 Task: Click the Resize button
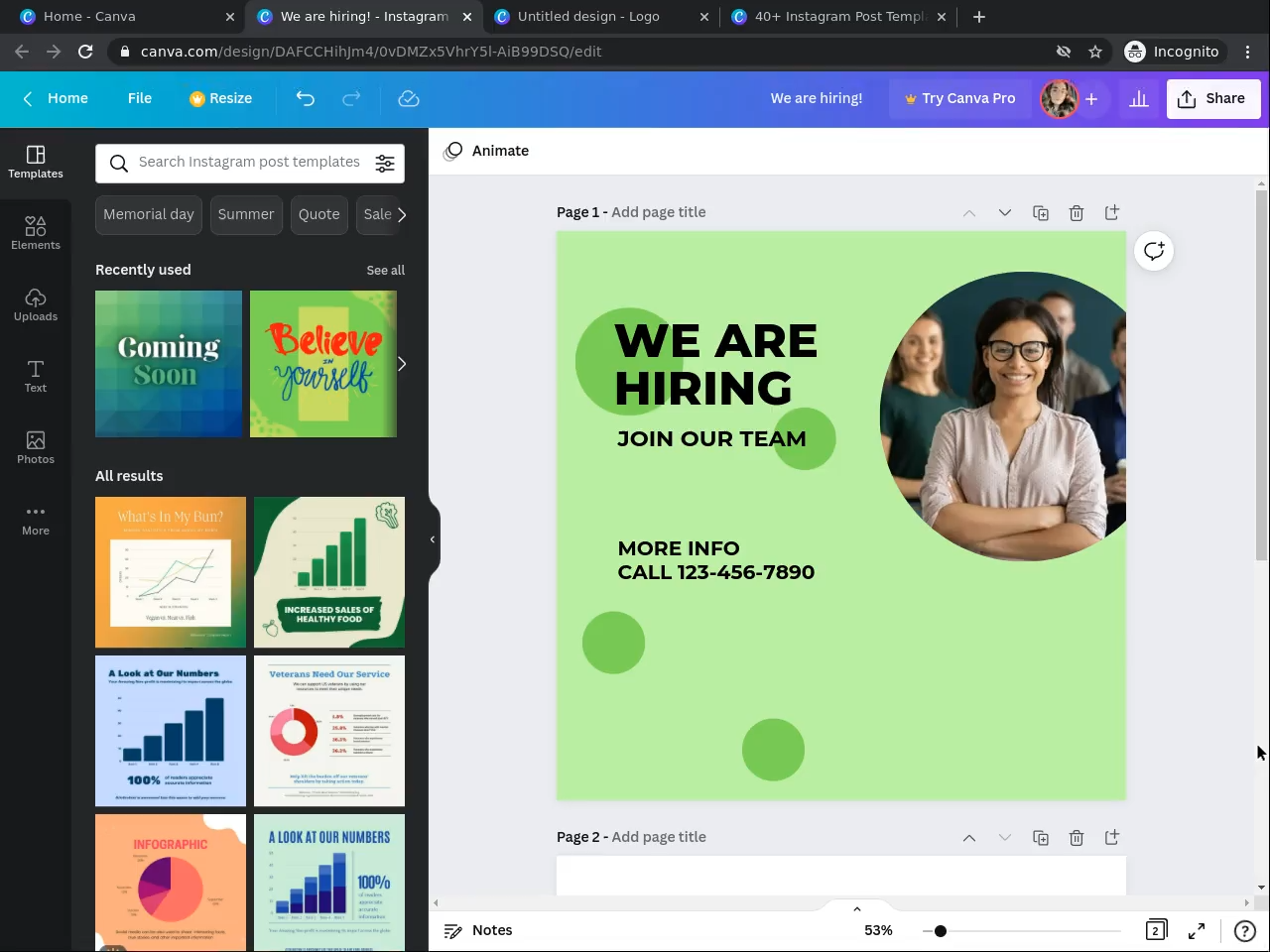click(x=220, y=98)
